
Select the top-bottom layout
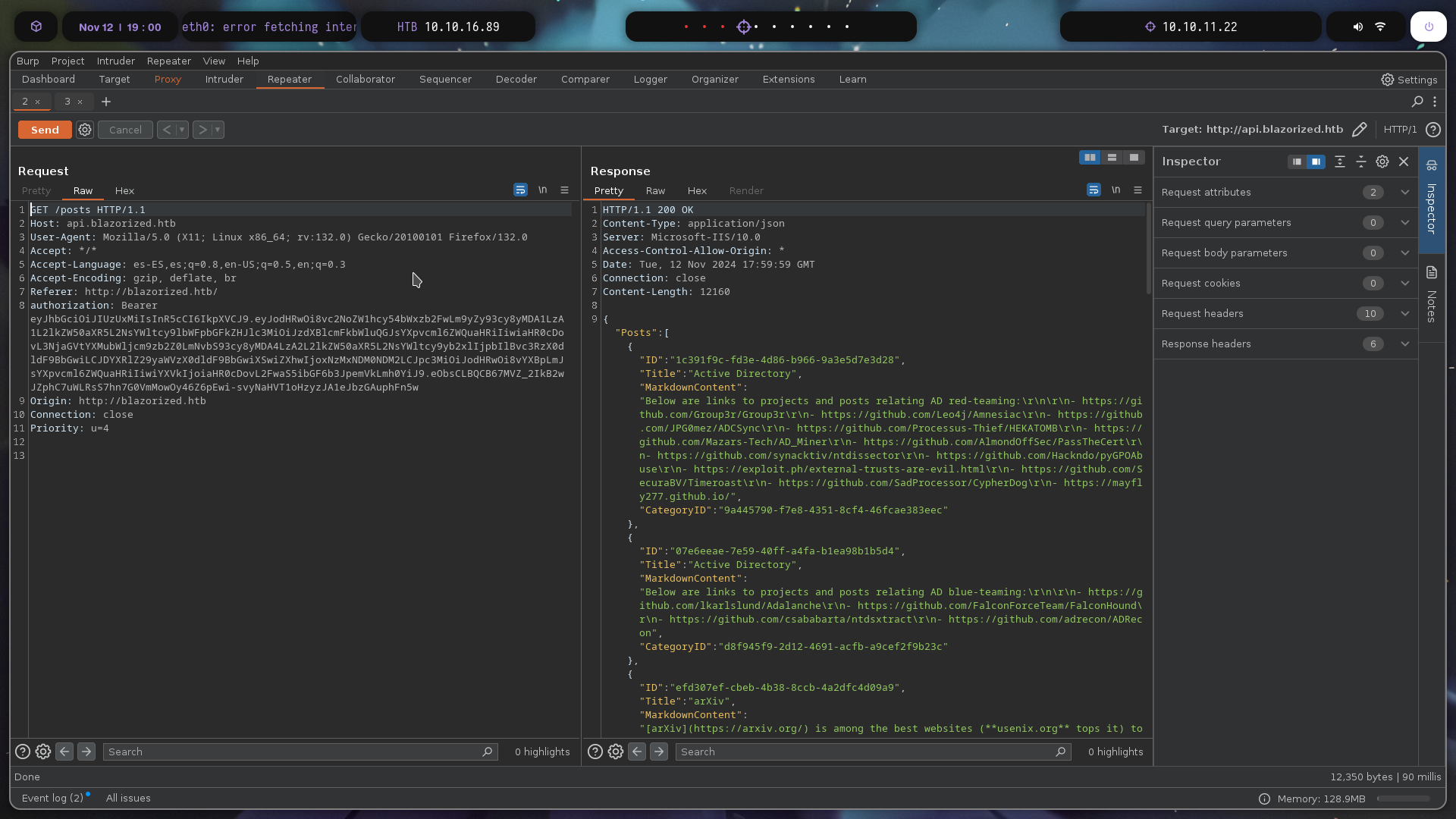[1112, 158]
